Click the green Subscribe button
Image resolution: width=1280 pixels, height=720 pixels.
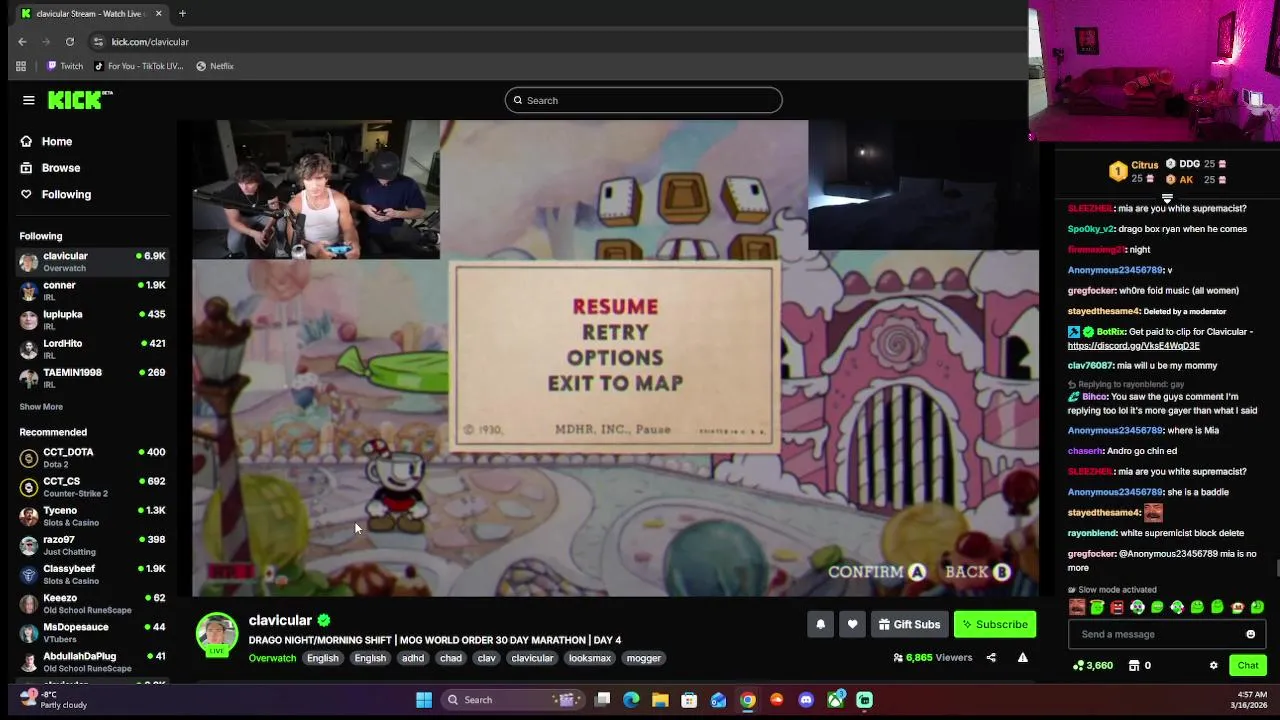995,624
